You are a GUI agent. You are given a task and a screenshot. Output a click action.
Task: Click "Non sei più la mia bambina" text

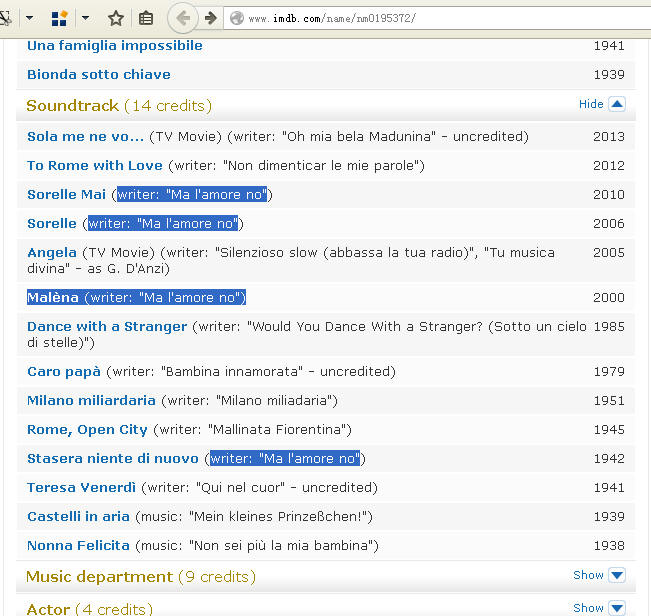(281, 545)
